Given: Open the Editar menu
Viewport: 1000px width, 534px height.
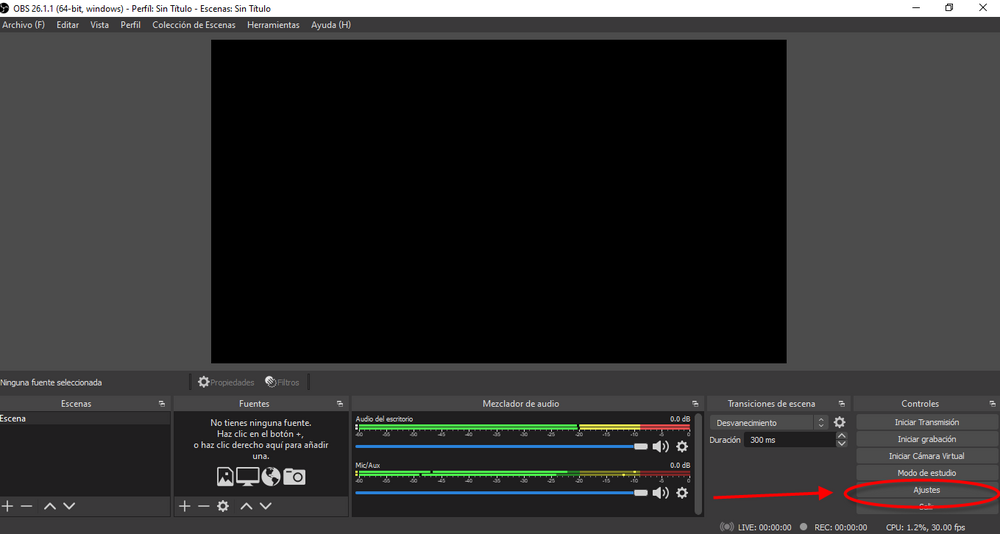Looking at the screenshot, I should (68, 25).
